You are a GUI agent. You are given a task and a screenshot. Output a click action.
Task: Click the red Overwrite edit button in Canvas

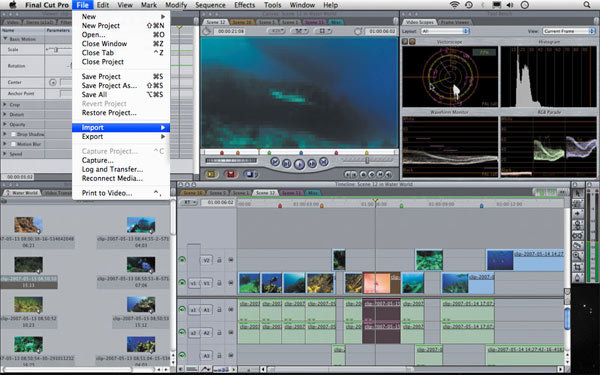231,174
